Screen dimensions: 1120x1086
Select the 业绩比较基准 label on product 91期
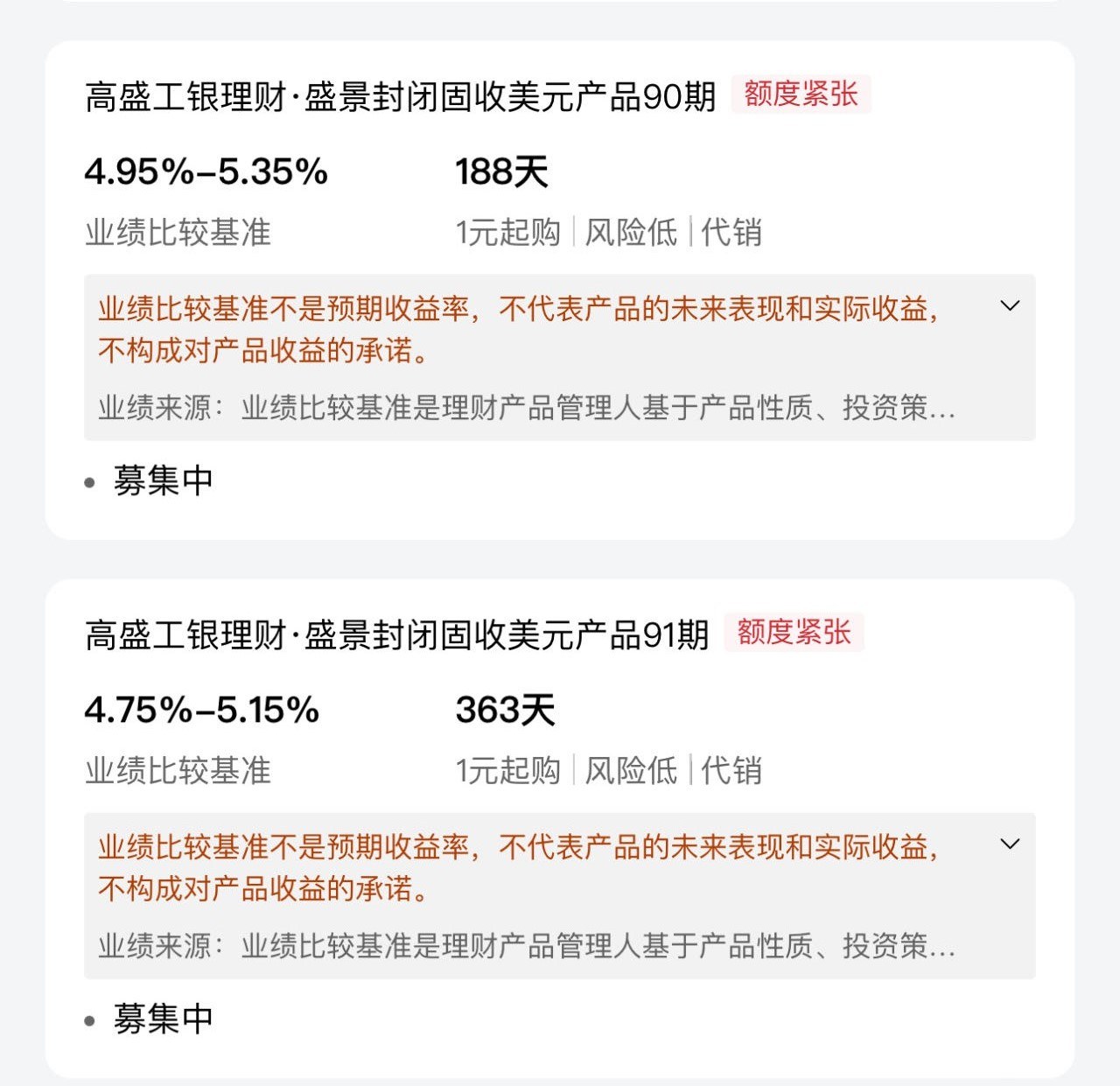tap(179, 771)
